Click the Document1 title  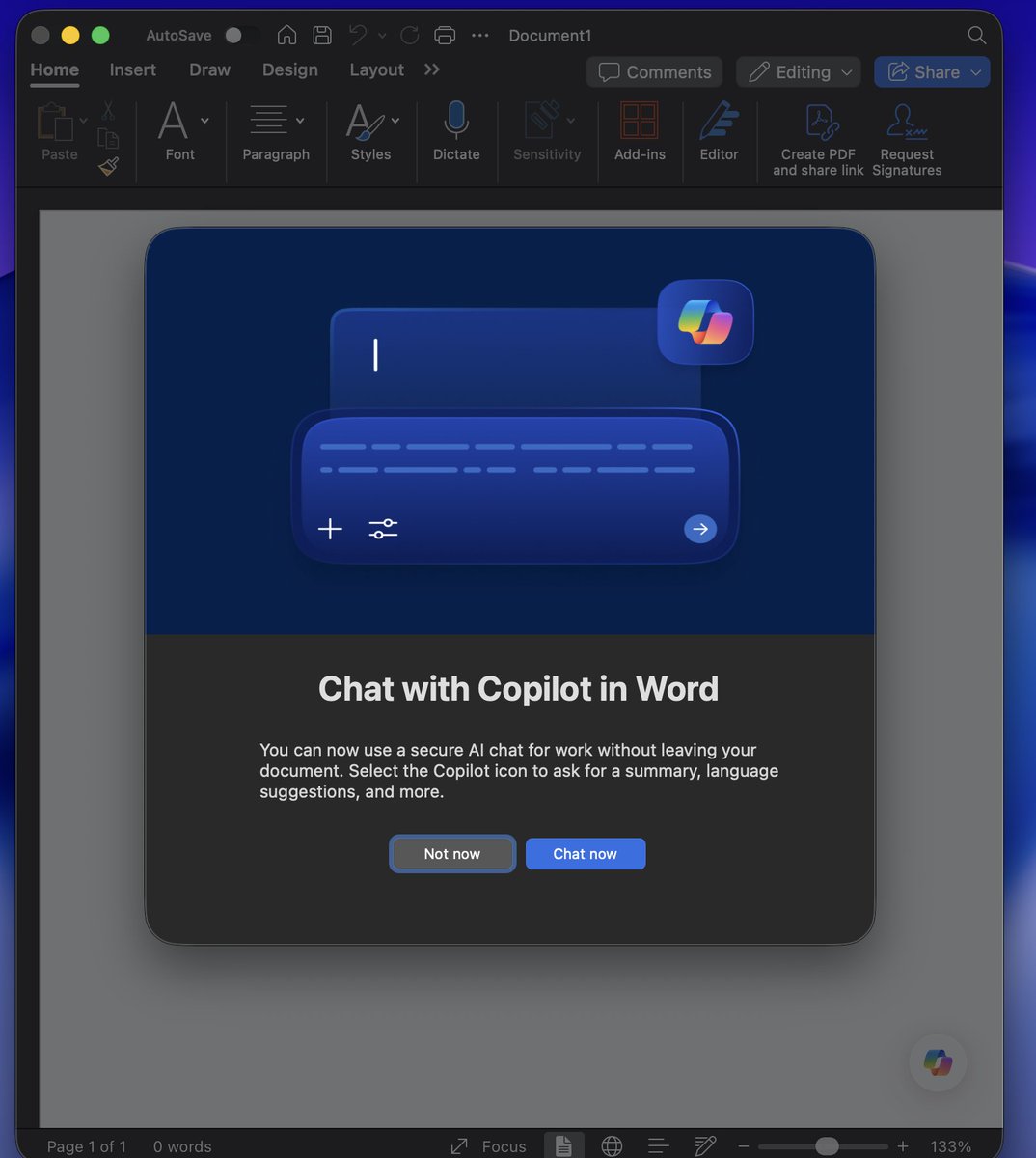(550, 36)
